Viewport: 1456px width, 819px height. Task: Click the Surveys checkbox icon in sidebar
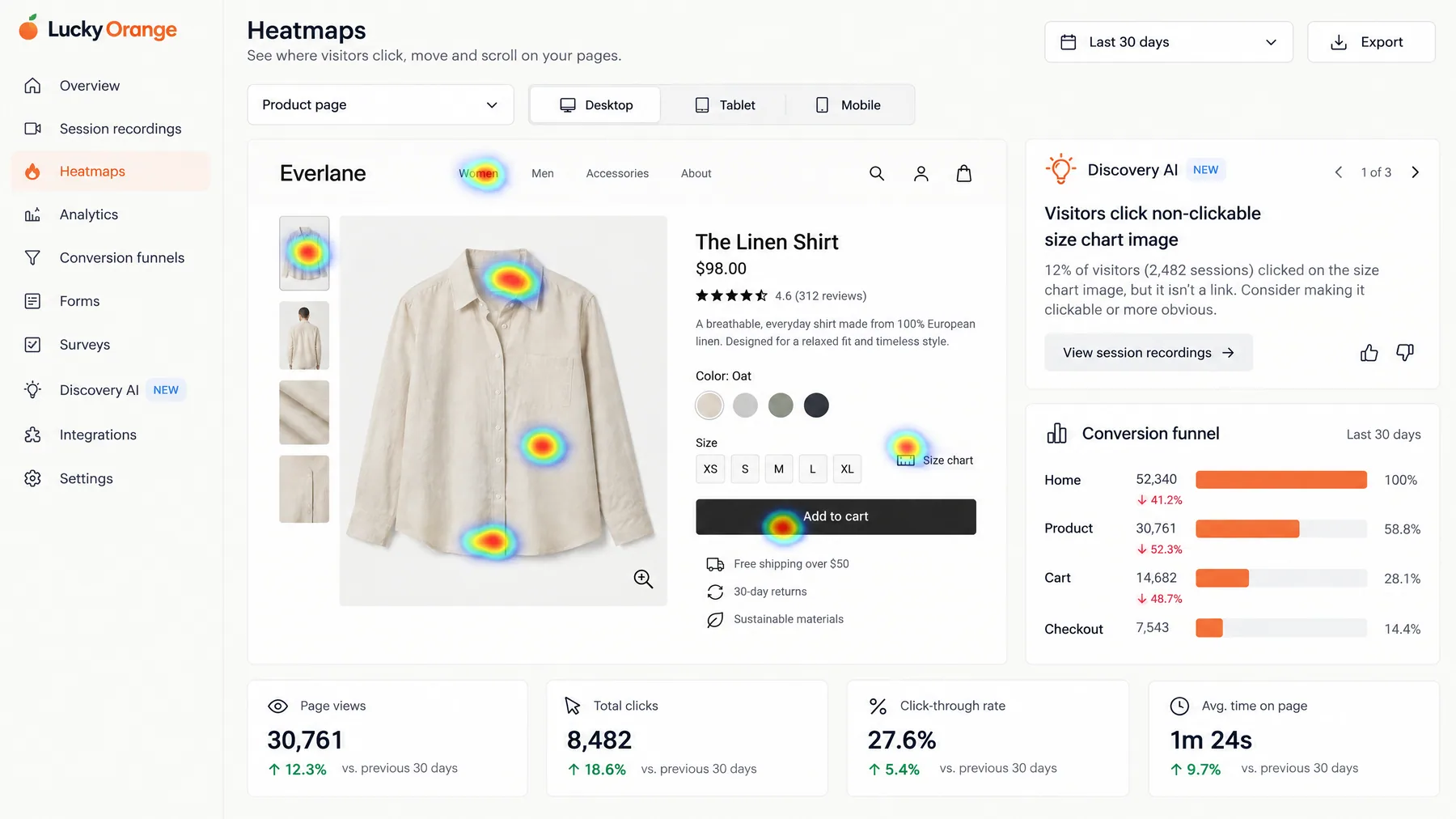[x=32, y=345]
